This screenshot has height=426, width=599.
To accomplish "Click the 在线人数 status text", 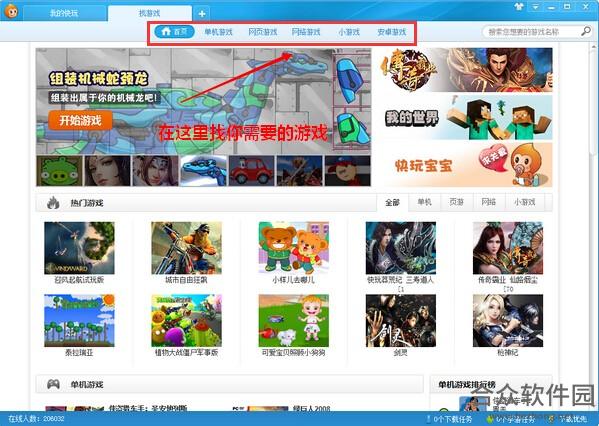I will [x=37, y=419].
